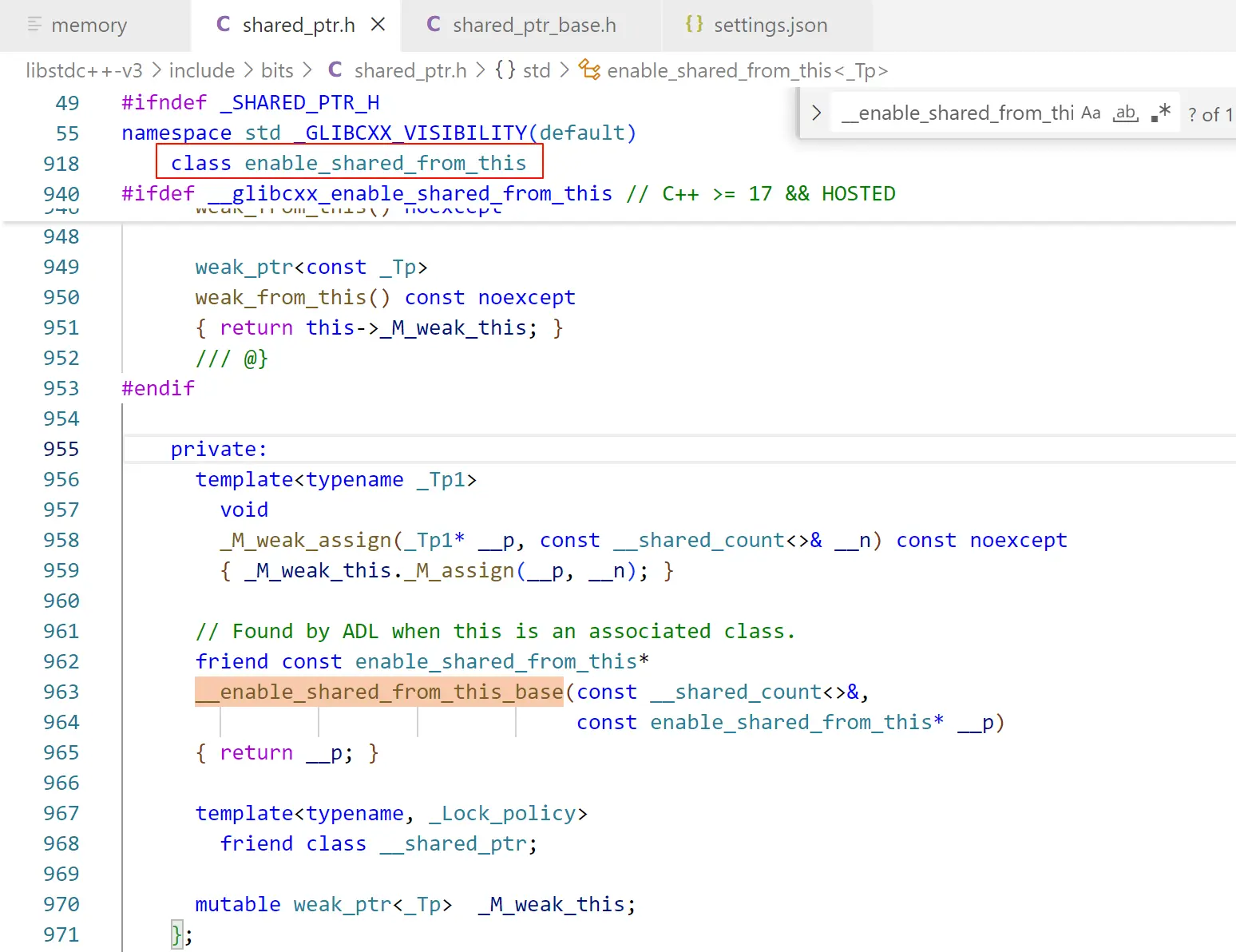Click the braces icon on settings.json tab
1236x952 pixels.
pos(694,25)
